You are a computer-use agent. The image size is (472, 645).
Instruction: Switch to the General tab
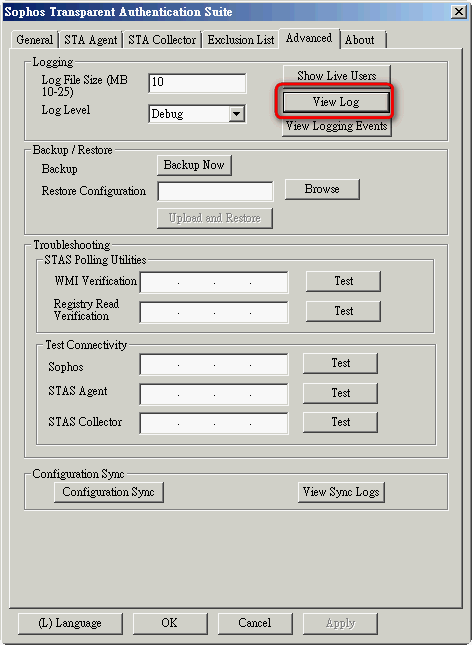point(35,40)
